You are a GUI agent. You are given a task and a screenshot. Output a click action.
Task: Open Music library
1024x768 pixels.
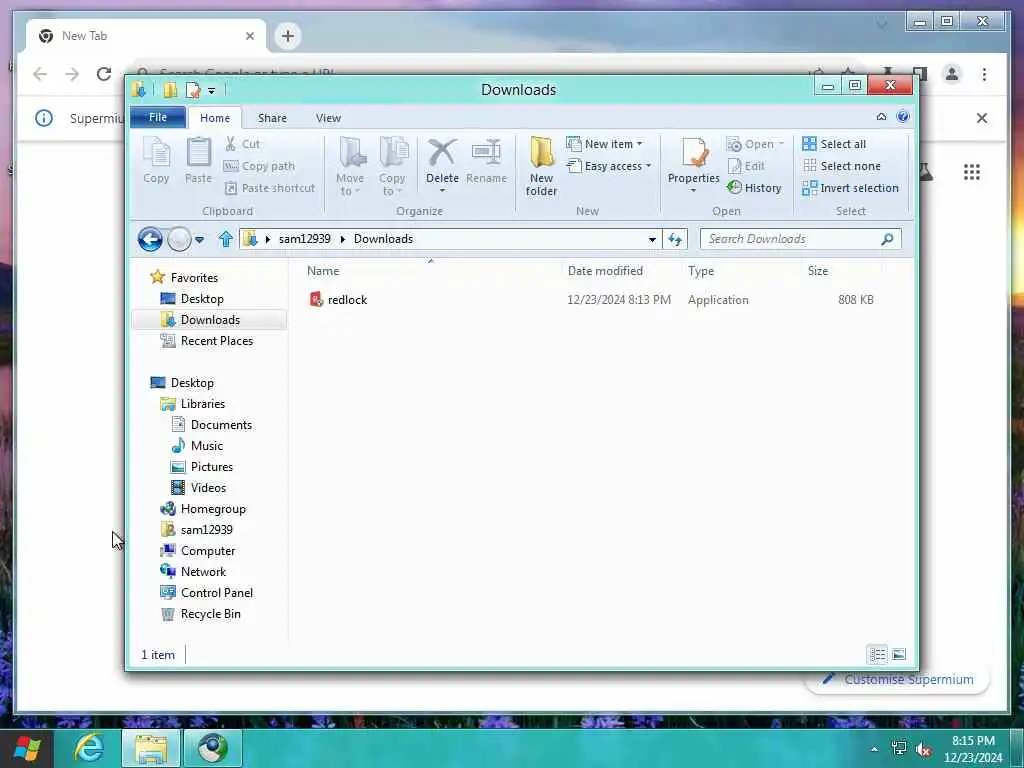[x=206, y=445]
